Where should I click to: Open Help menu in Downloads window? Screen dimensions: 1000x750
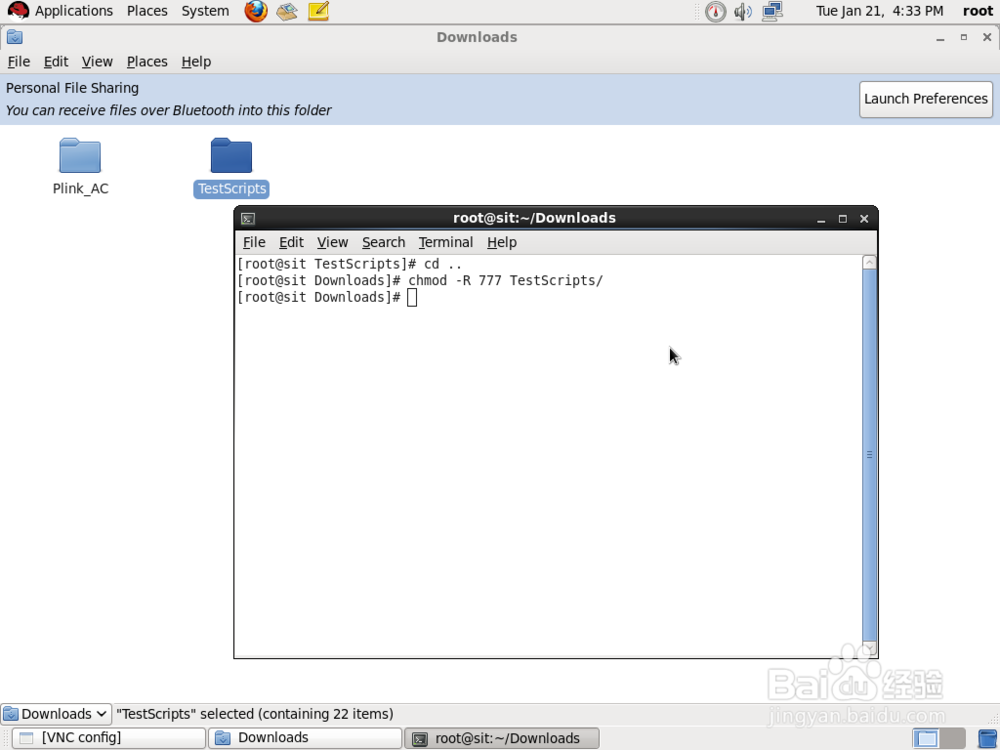point(196,62)
